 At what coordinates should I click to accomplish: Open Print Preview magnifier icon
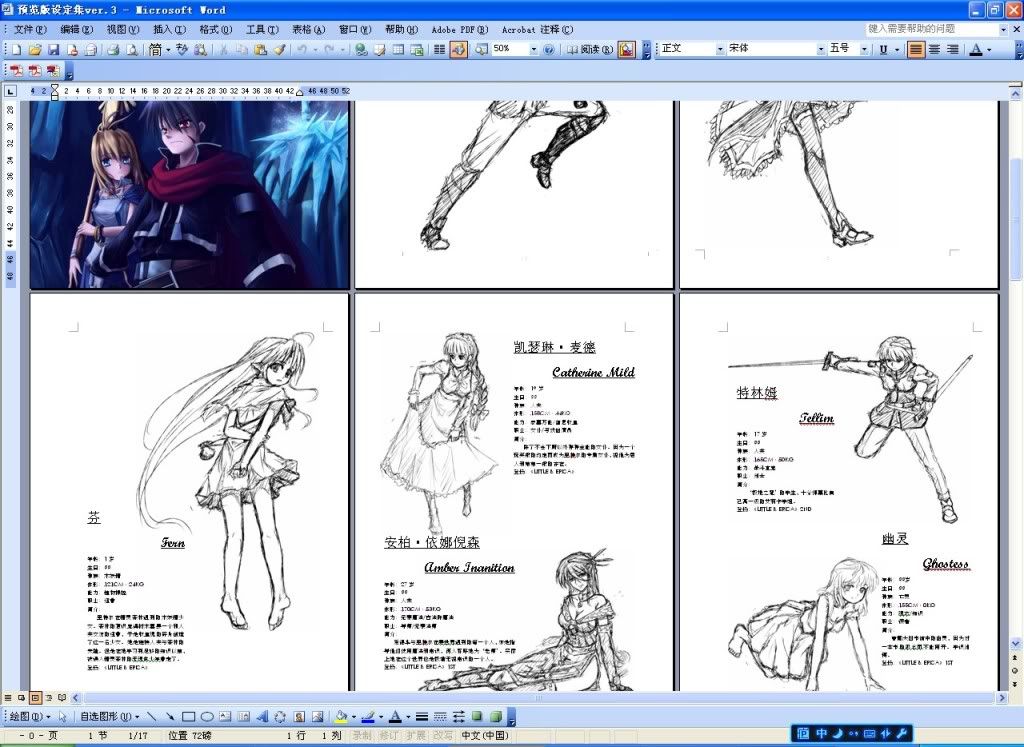pos(132,50)
